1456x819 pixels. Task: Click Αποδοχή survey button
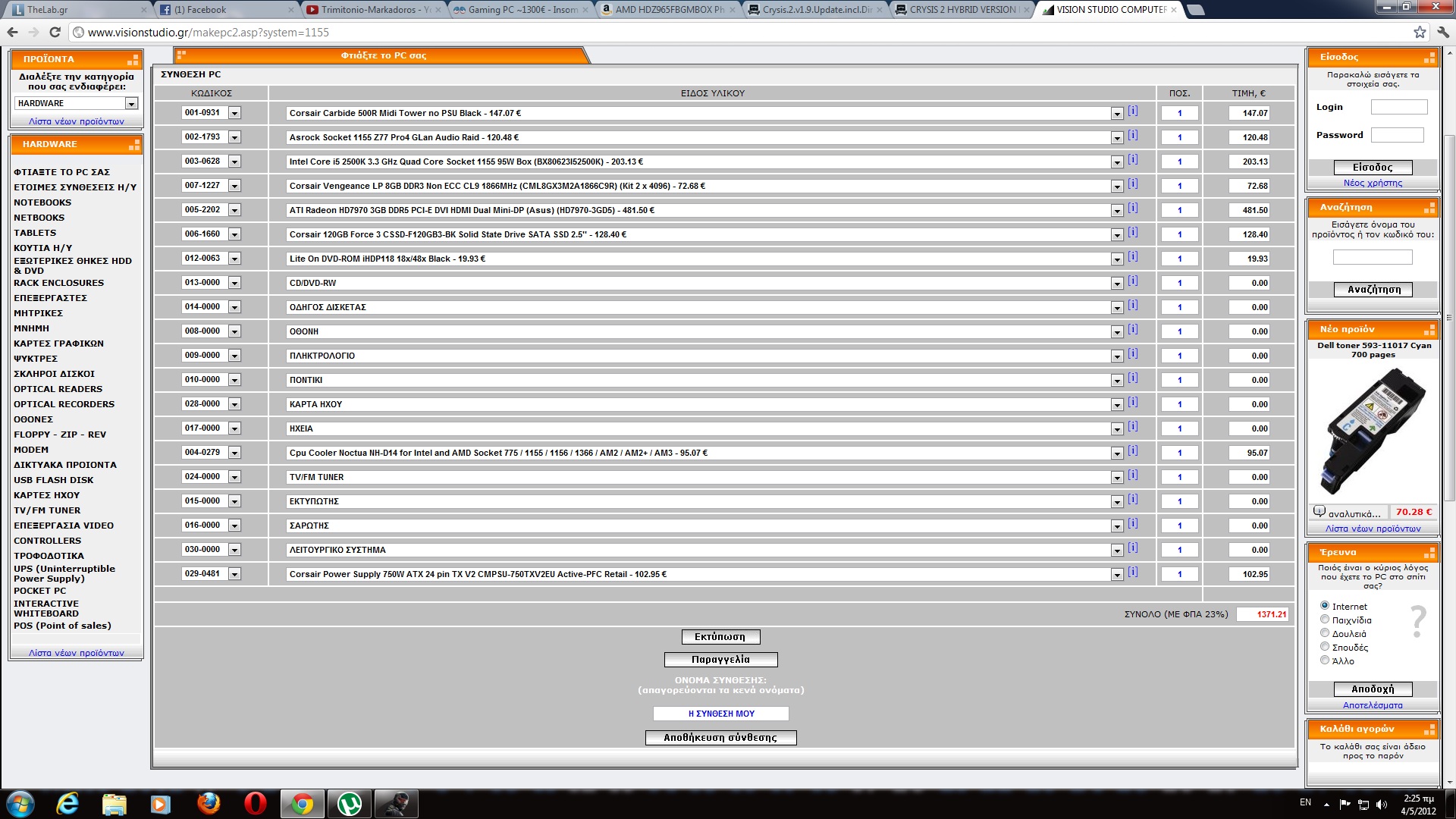pos(1373,689)
